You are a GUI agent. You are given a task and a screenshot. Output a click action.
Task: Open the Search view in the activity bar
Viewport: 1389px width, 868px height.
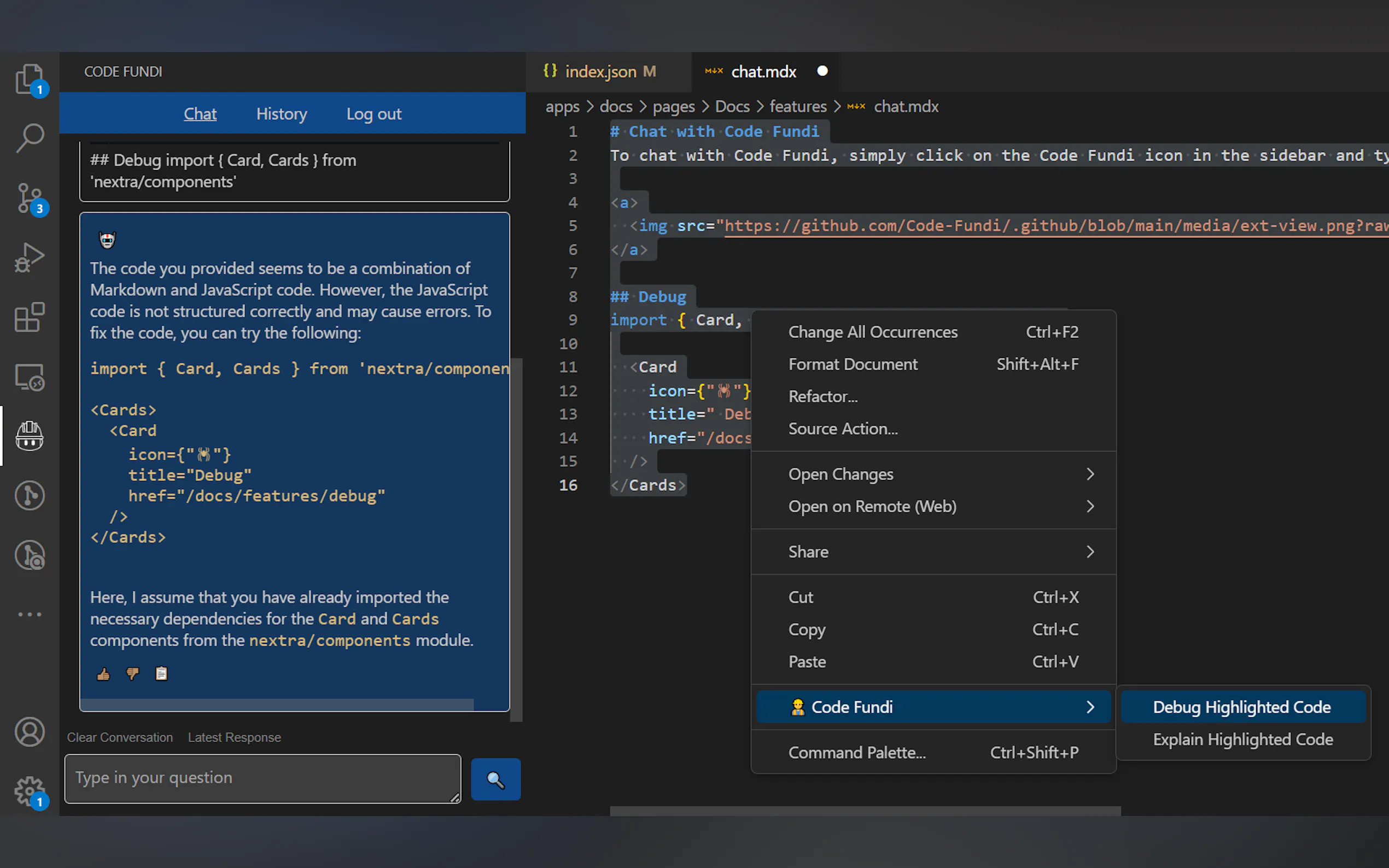[x=30, y=138]
